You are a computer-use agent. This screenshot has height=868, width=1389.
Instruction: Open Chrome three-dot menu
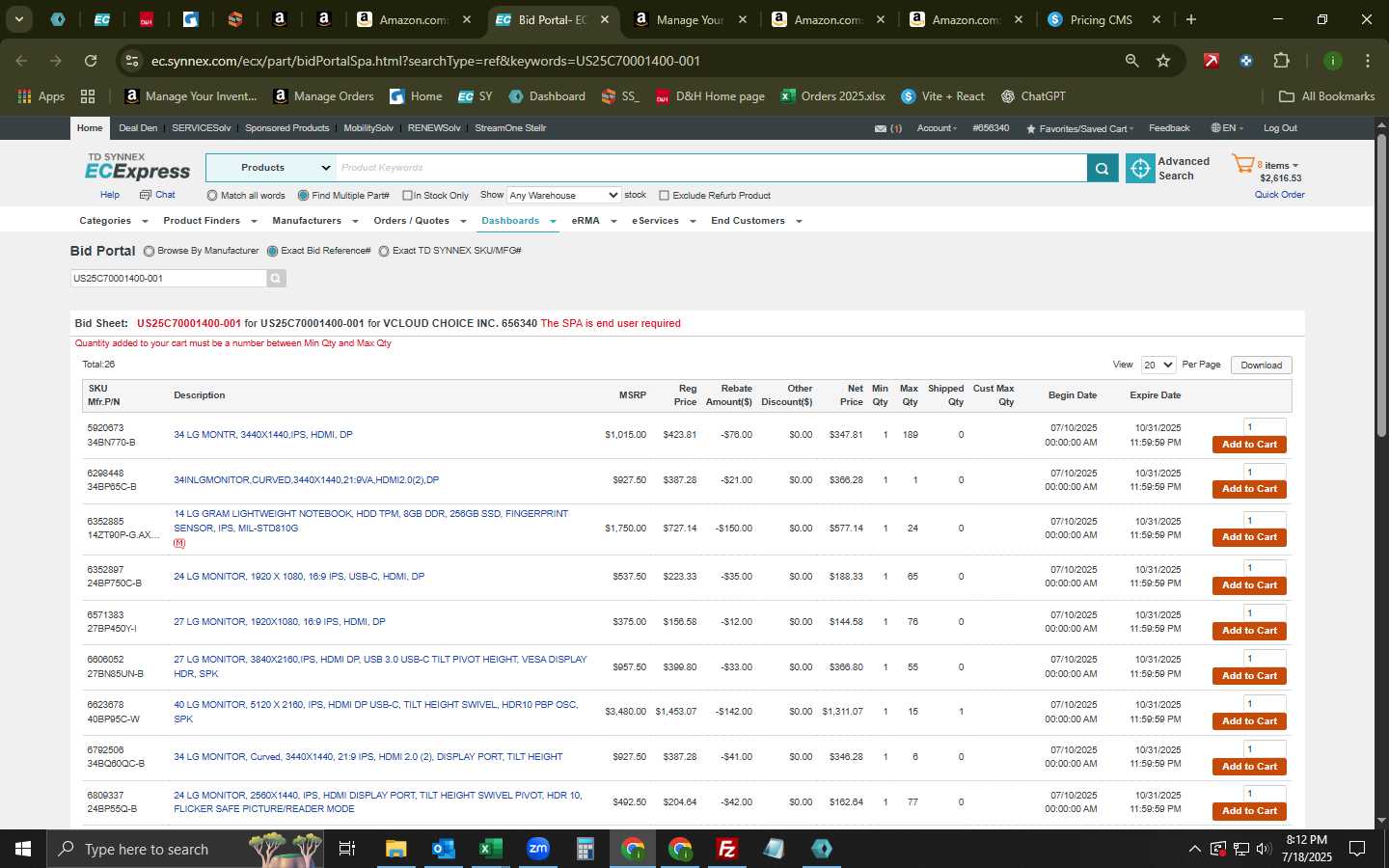pos(1367,61)
